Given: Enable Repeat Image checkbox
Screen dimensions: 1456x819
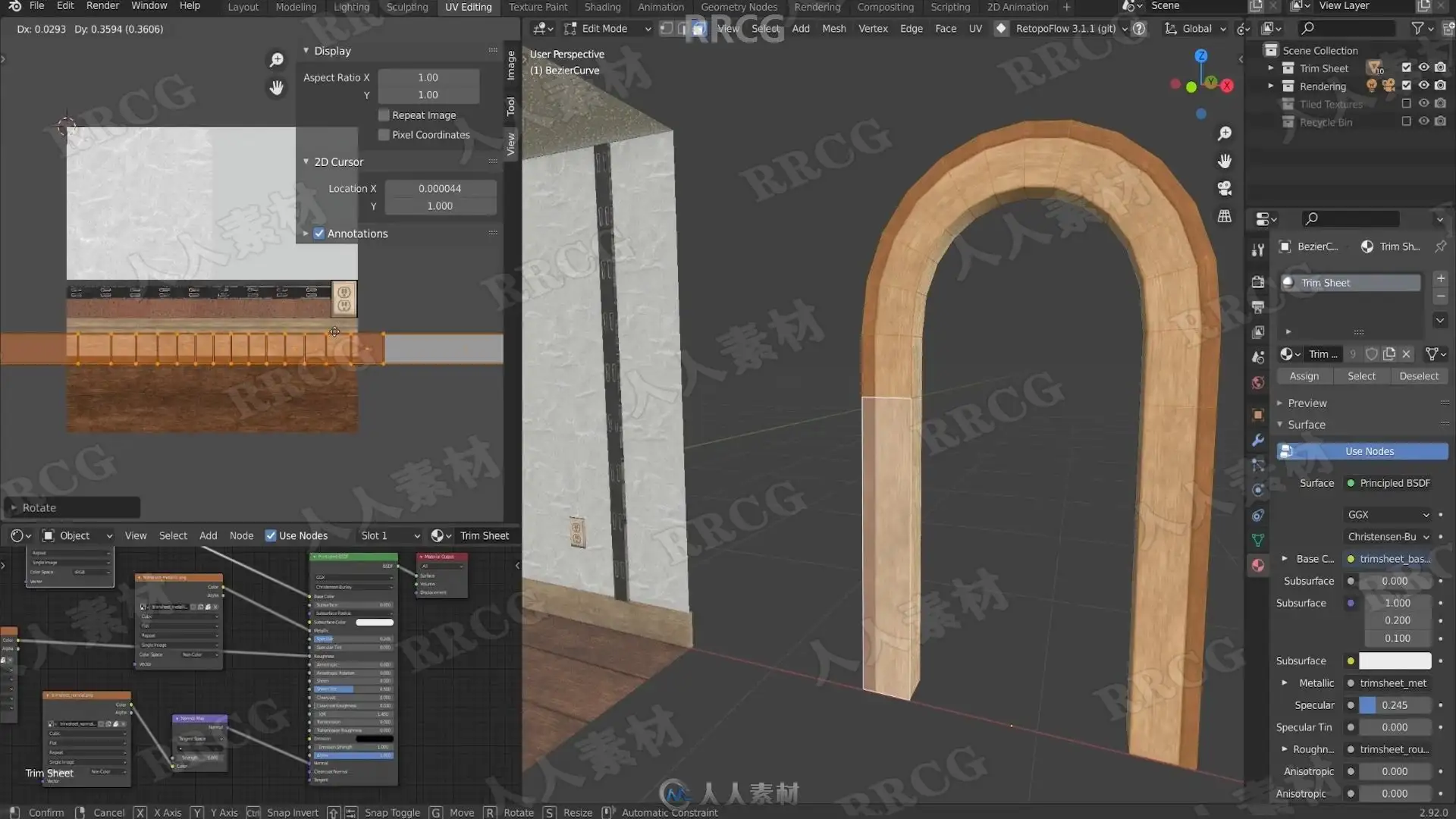Looking at the screenshot, I should (384, 115).
